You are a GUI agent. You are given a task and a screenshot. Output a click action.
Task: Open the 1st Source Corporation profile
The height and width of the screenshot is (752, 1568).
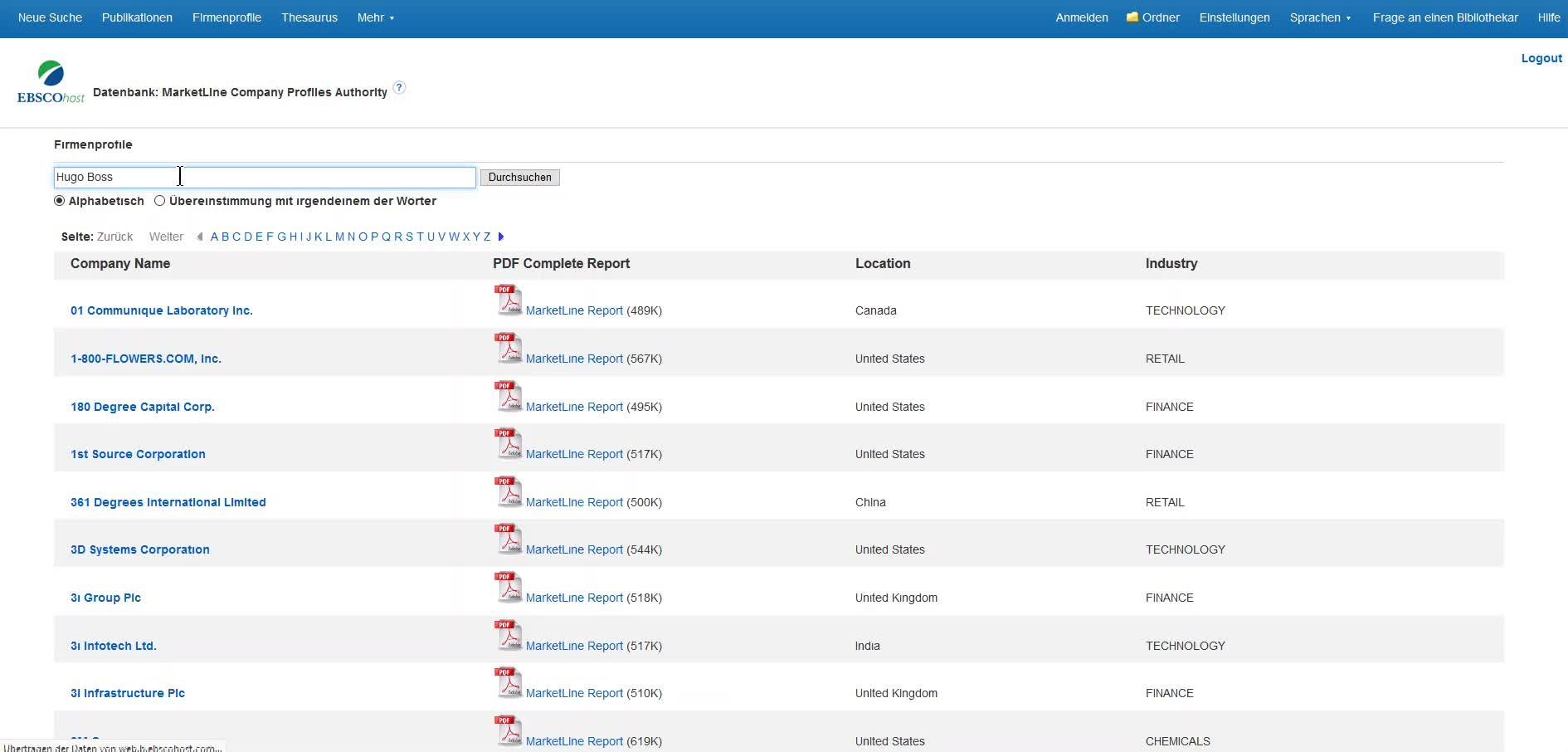point(138,454)
